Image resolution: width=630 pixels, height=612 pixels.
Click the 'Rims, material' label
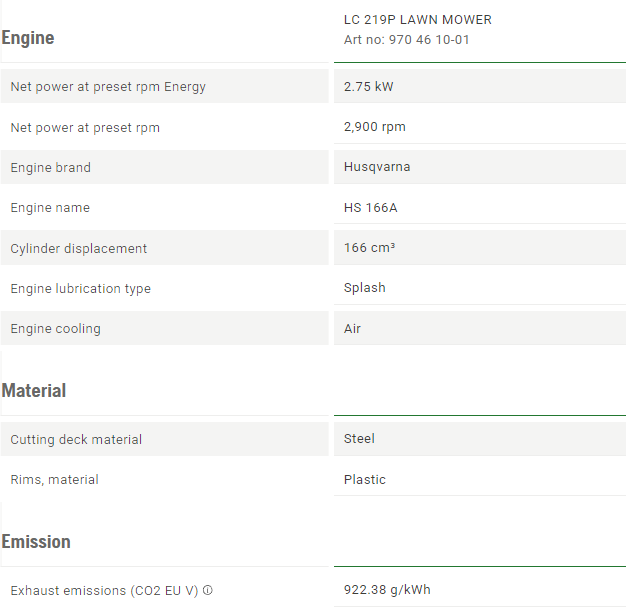[55, 480]
